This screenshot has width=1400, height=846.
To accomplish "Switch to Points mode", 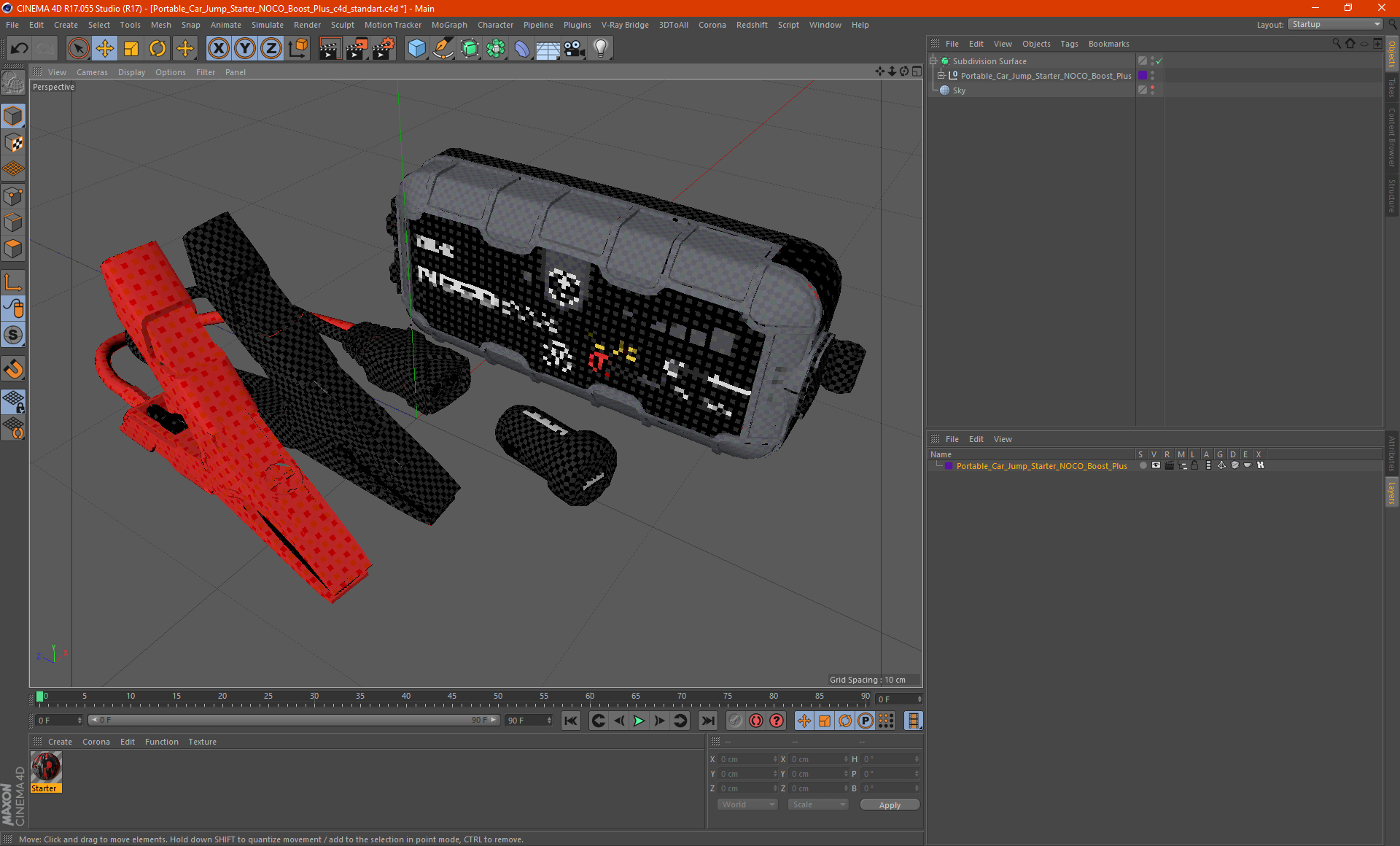I will (x=13, y=196).
